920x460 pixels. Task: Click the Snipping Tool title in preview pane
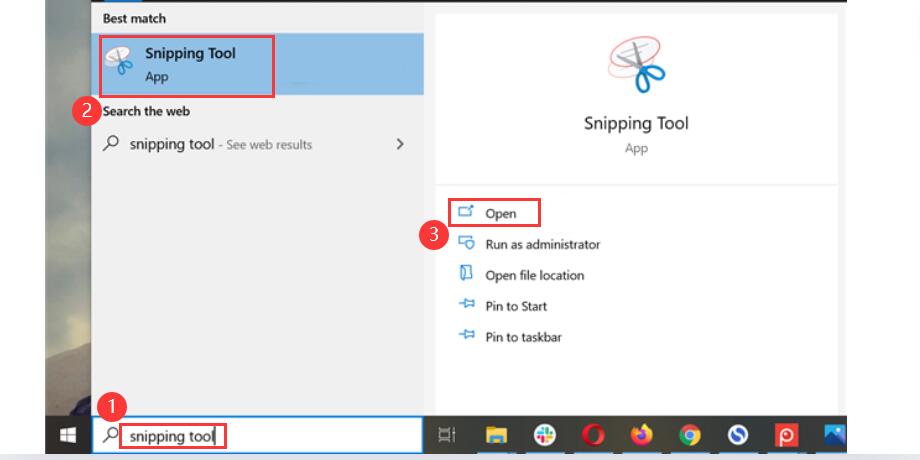point(636,123)
